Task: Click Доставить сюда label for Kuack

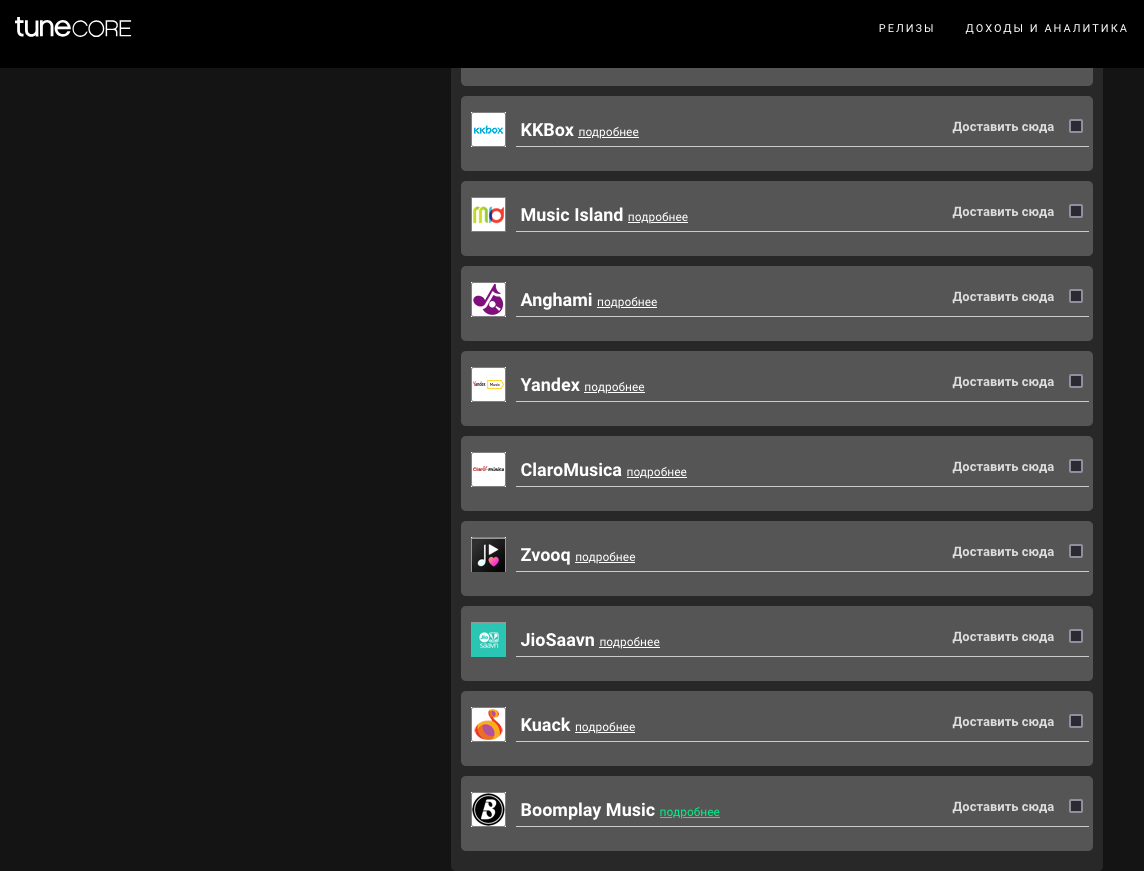Action: coord(1003,722)
